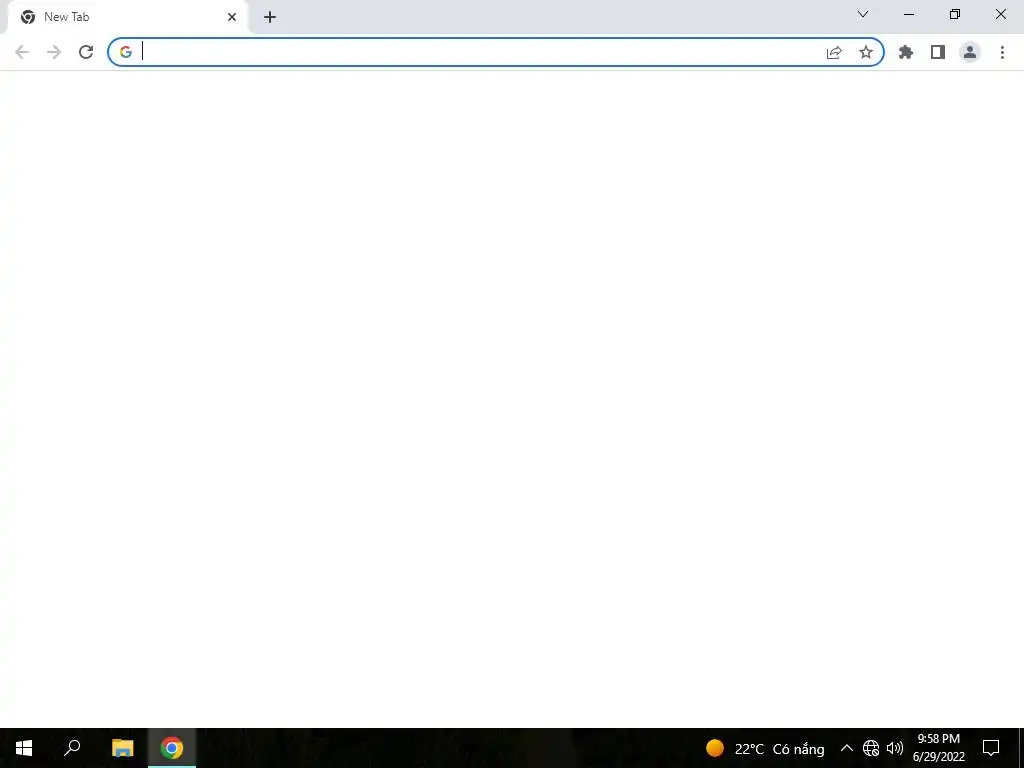Go back to the previous page

[x=22, y=52]
